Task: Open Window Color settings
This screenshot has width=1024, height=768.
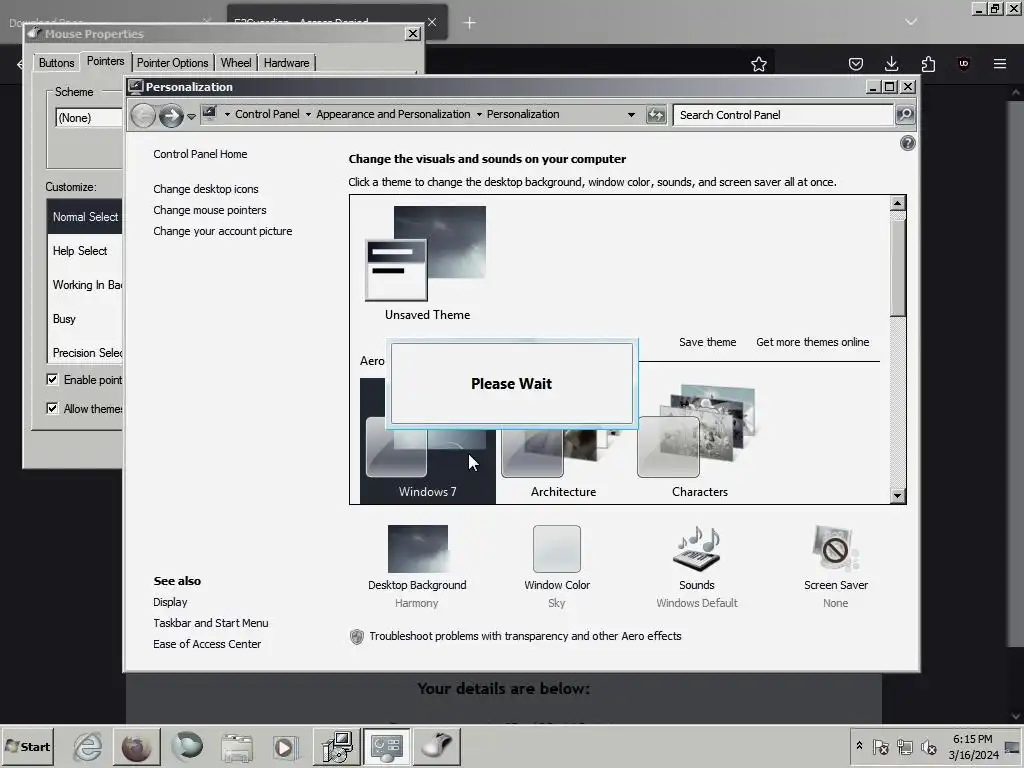Action: click(x=556, y=566)
